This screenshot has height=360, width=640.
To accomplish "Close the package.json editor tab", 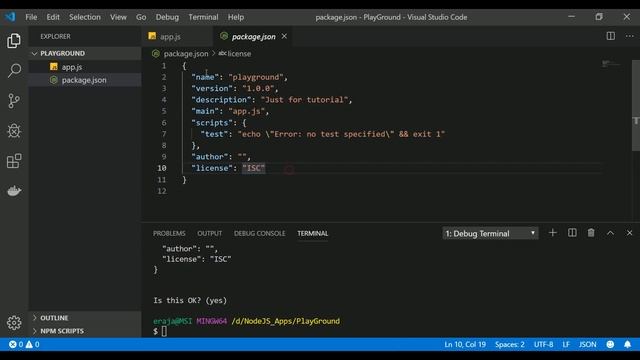I will tap(284, 36).
